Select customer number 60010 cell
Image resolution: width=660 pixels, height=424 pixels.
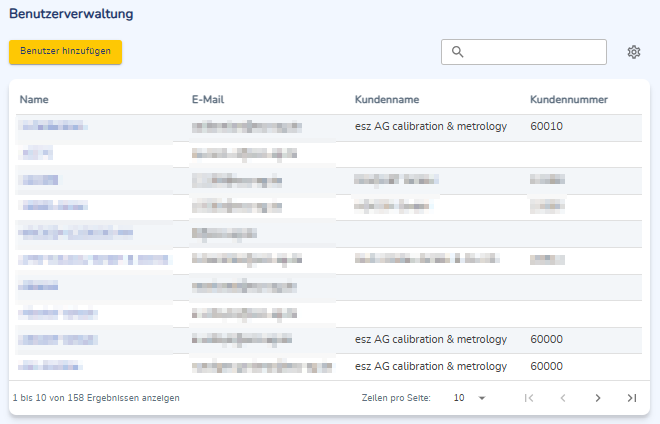[x=546, y=126]
